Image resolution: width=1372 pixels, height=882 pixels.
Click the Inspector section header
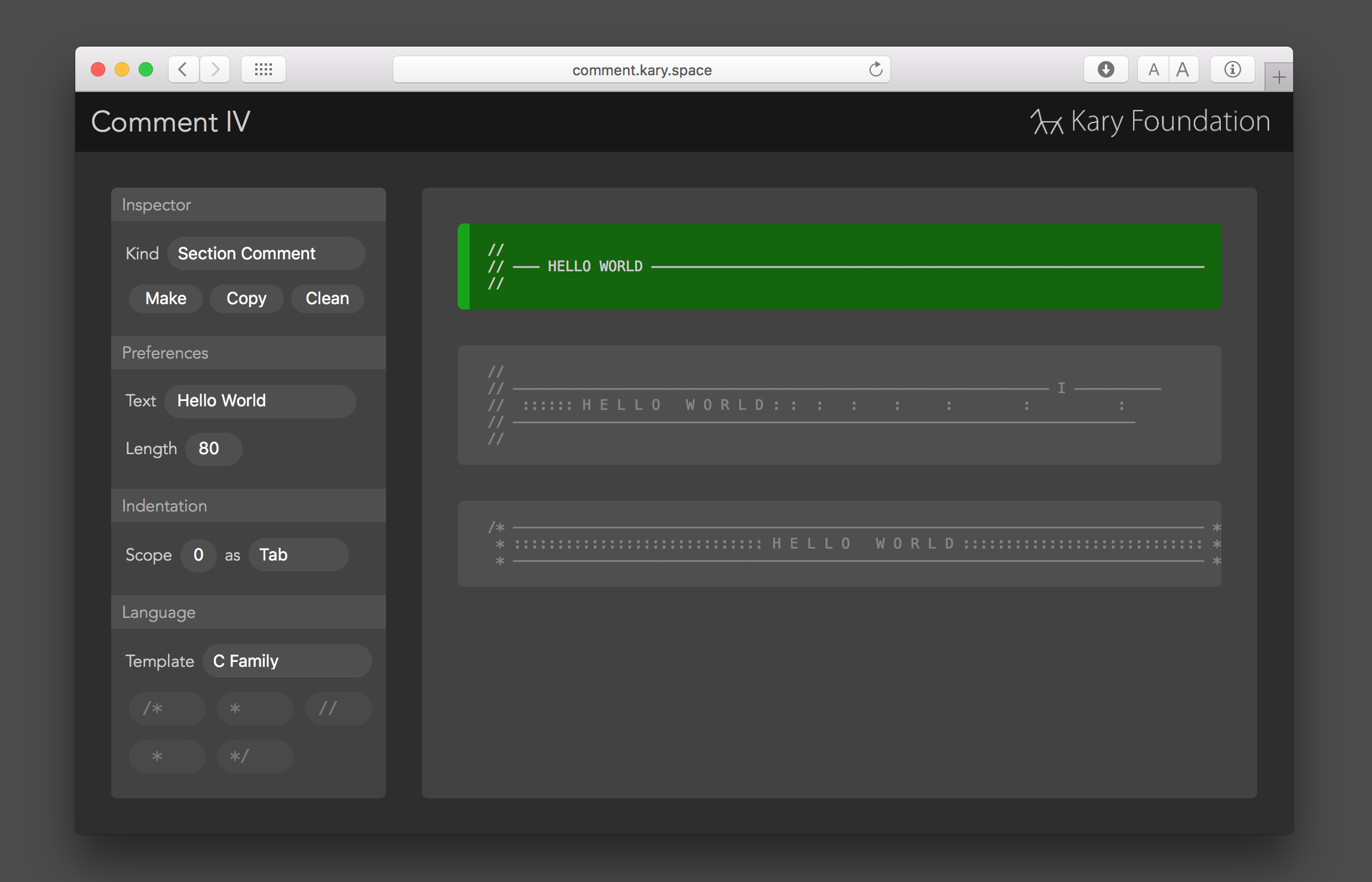tap(249, 205)
